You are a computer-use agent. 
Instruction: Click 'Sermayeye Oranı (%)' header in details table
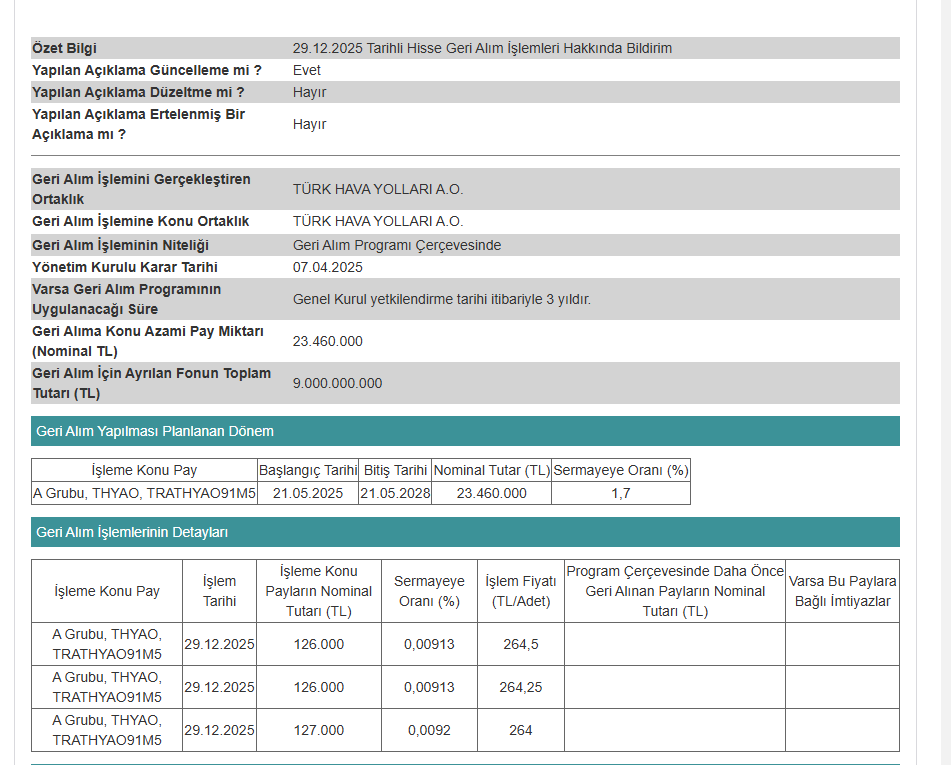(x=429, y=591)
